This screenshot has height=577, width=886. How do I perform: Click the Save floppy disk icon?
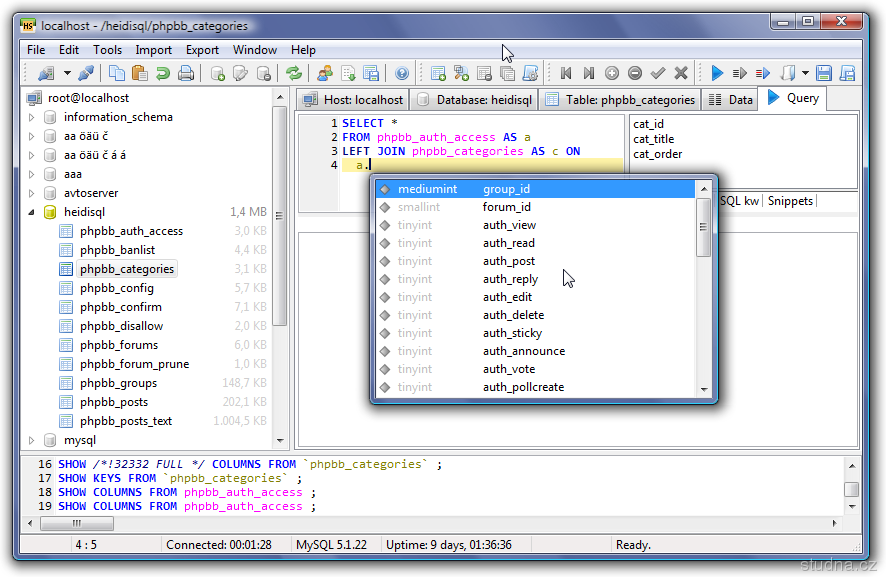tap(824, 73)
